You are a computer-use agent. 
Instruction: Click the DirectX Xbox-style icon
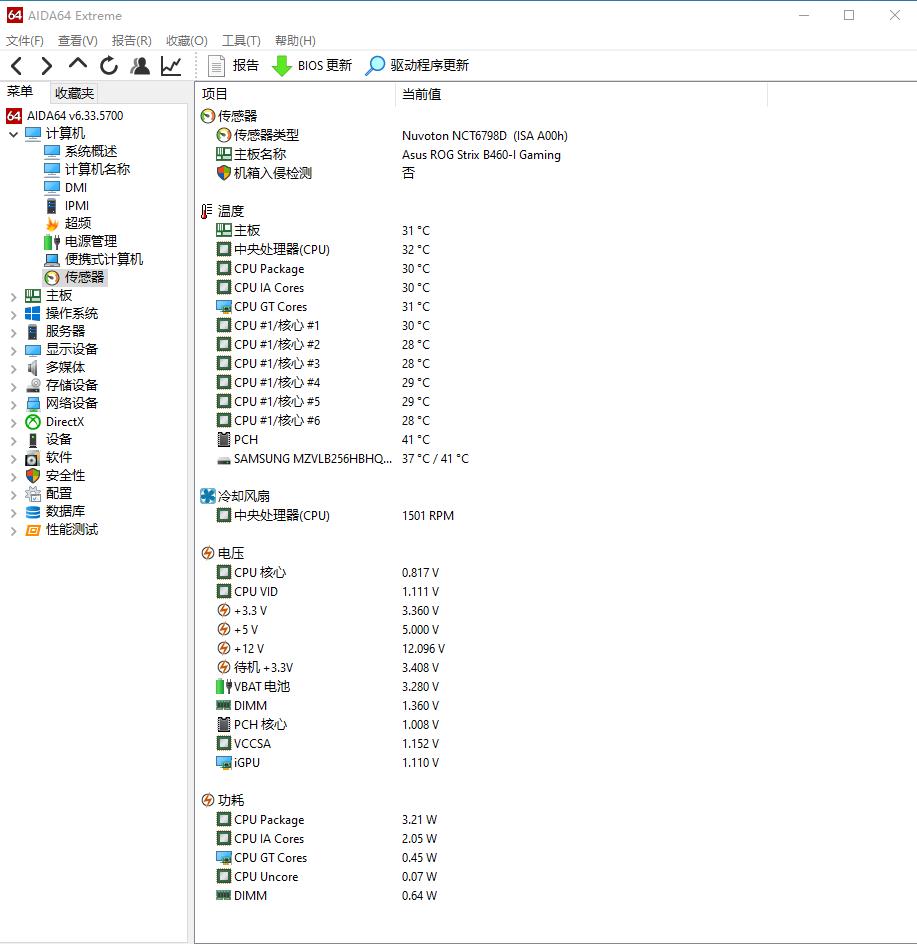[x=33, y=422]
